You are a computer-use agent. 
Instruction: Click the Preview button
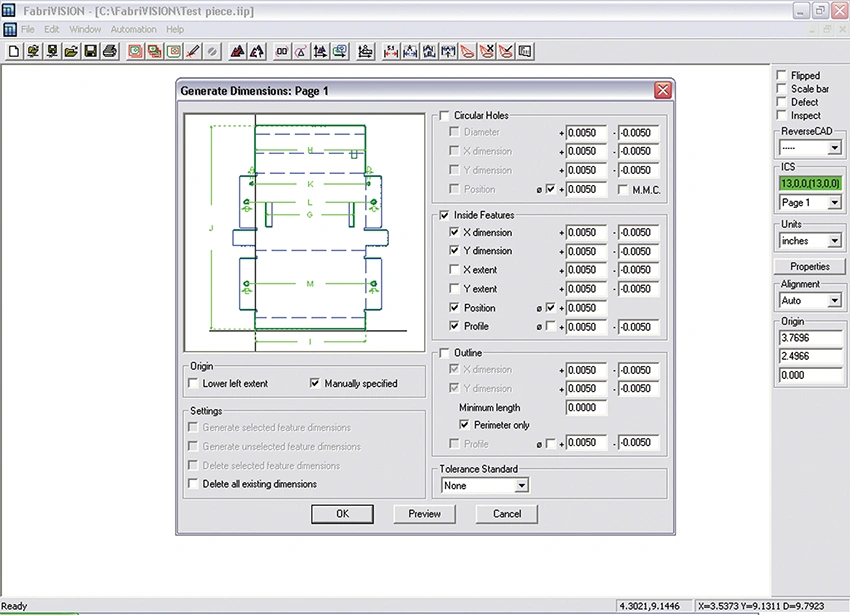424,514
